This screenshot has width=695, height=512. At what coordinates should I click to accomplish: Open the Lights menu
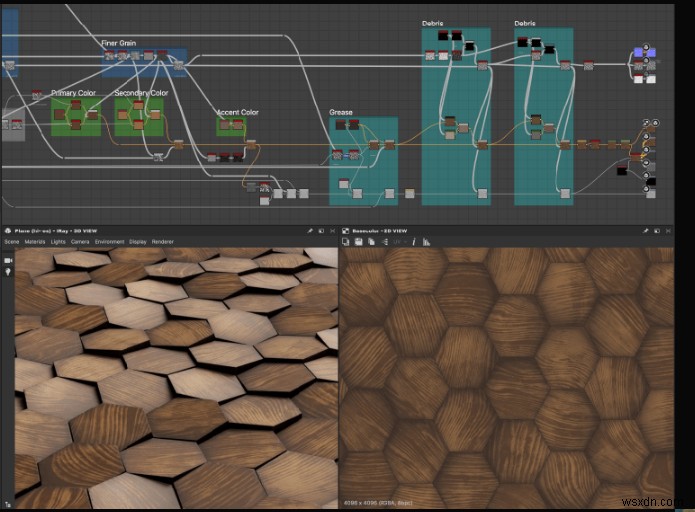click(x=59, y=241)
